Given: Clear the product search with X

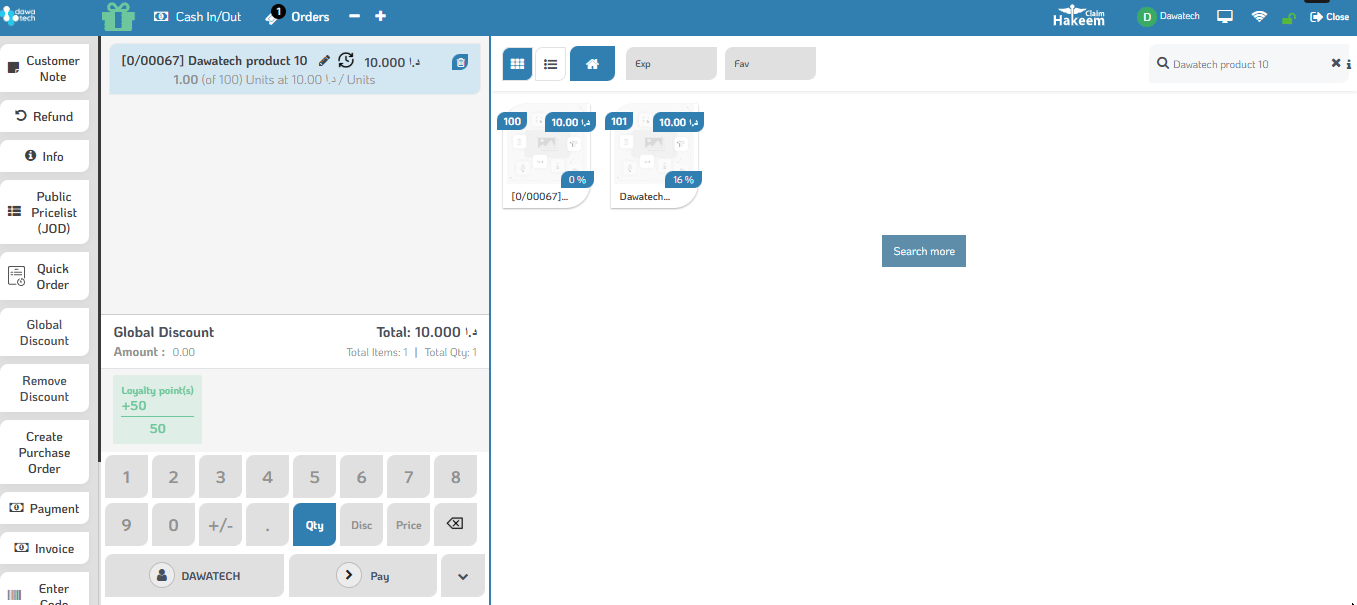Looking at the screenshot, I should pyautogui.click(x=1335, y=63).
